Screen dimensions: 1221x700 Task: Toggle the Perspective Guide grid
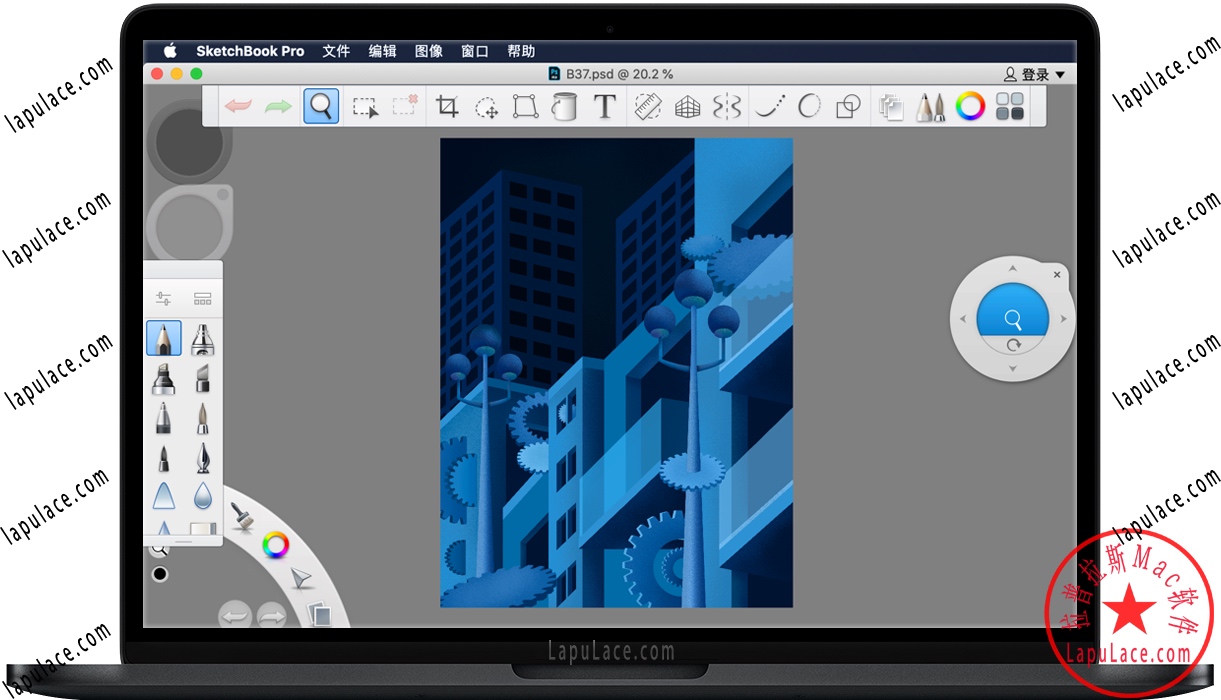(686, 107)
